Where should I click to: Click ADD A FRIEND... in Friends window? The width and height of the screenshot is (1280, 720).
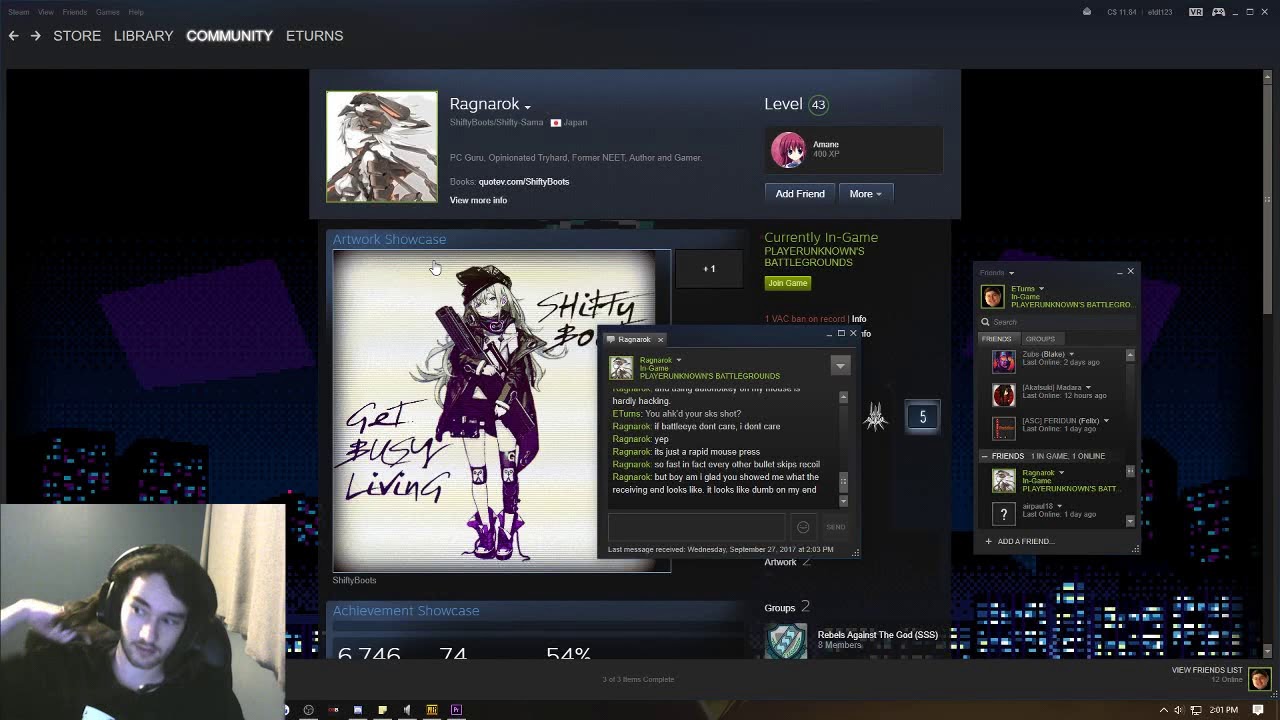coord(1025,541)
